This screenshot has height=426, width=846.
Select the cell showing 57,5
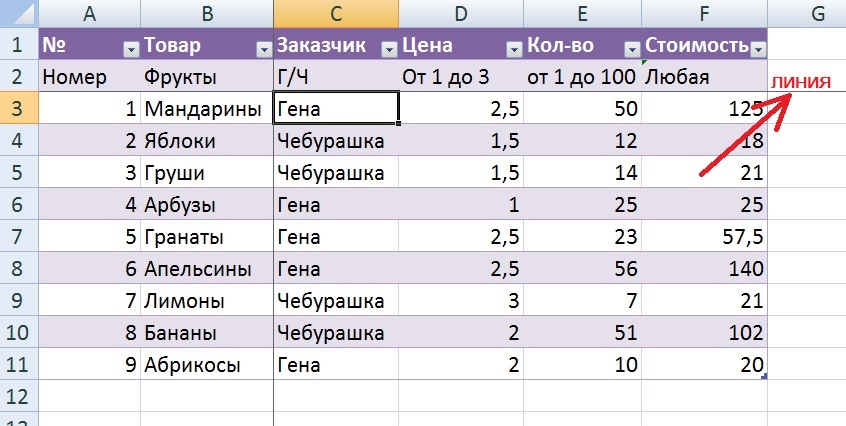[704, 237]
